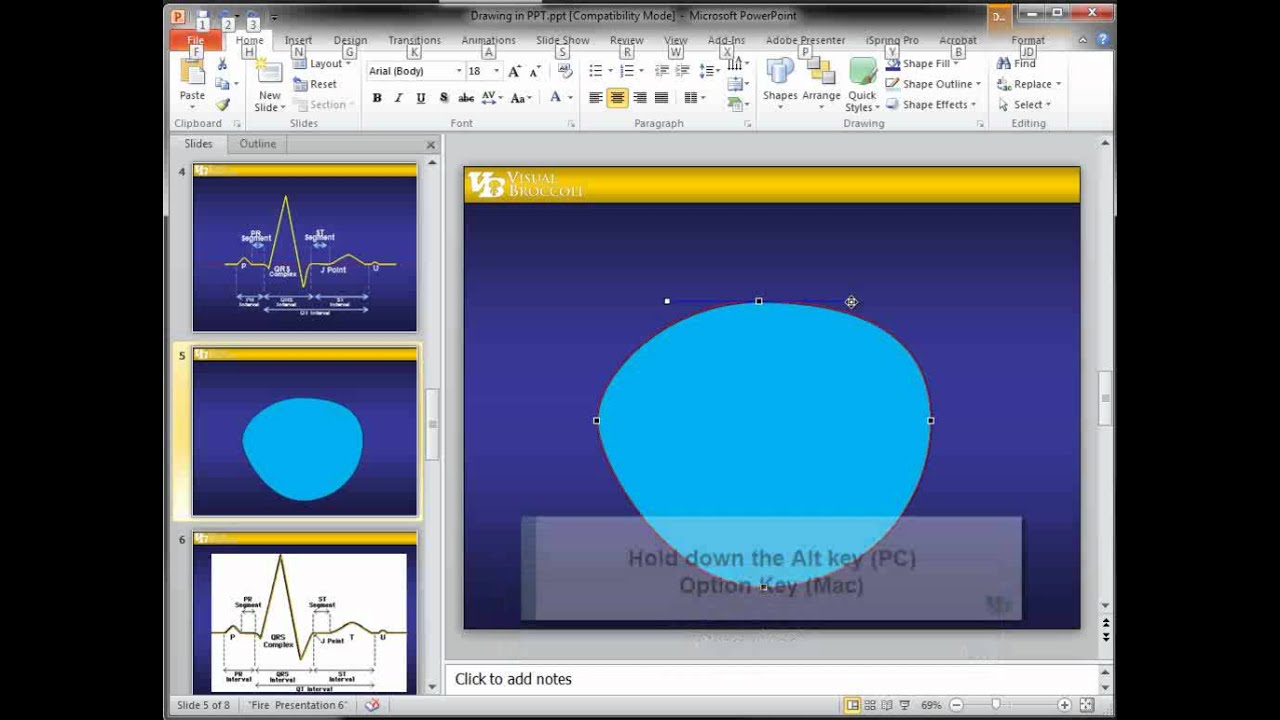Click the Find binoculars icon
Viewport: 1280px width, 720px height.
tap(1004, 64)
